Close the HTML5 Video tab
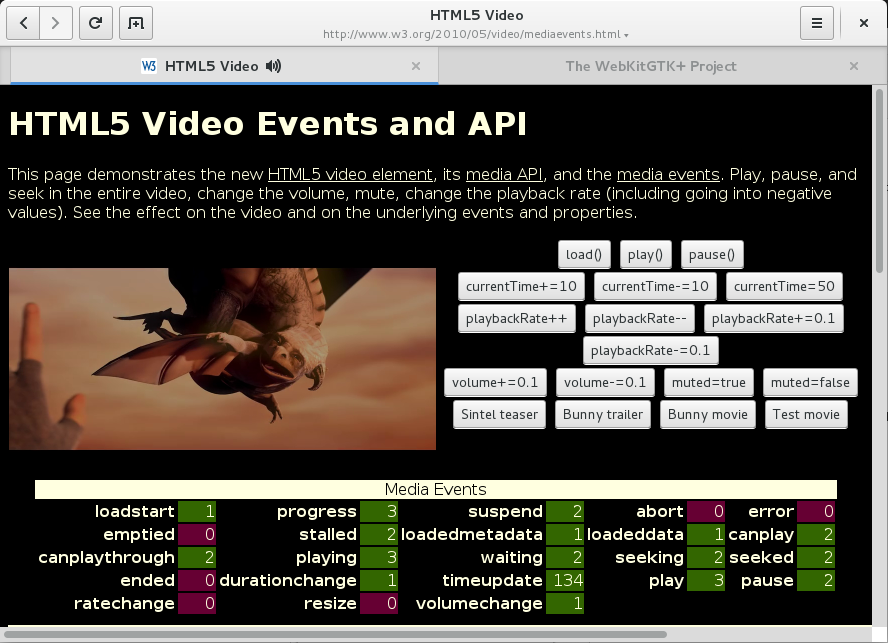 tap(416, 66)
